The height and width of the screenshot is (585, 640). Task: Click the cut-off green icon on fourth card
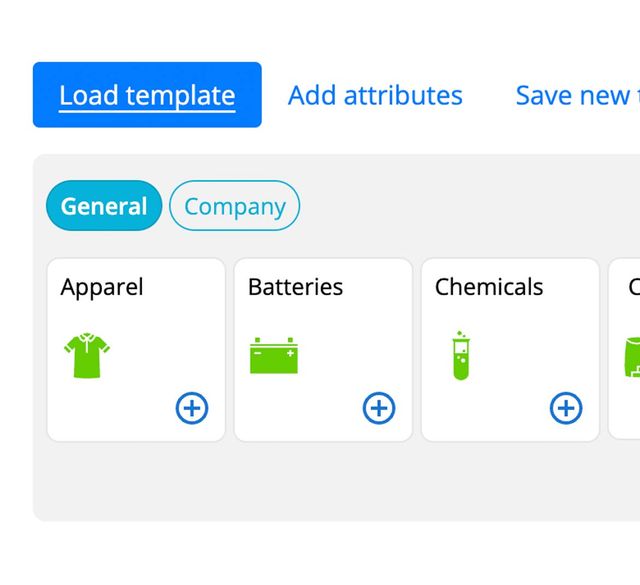(x=633, y=356)
